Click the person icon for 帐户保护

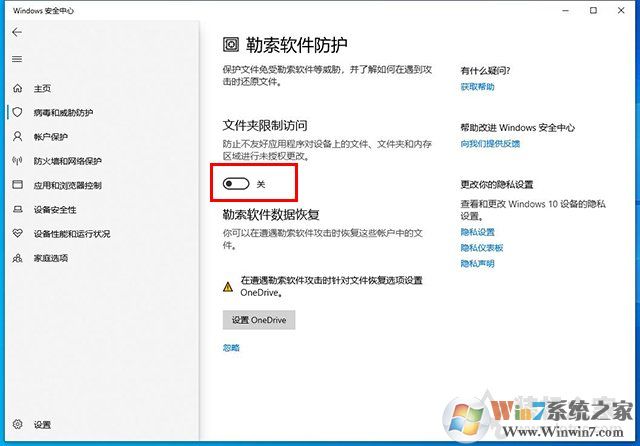coord(17,136)
